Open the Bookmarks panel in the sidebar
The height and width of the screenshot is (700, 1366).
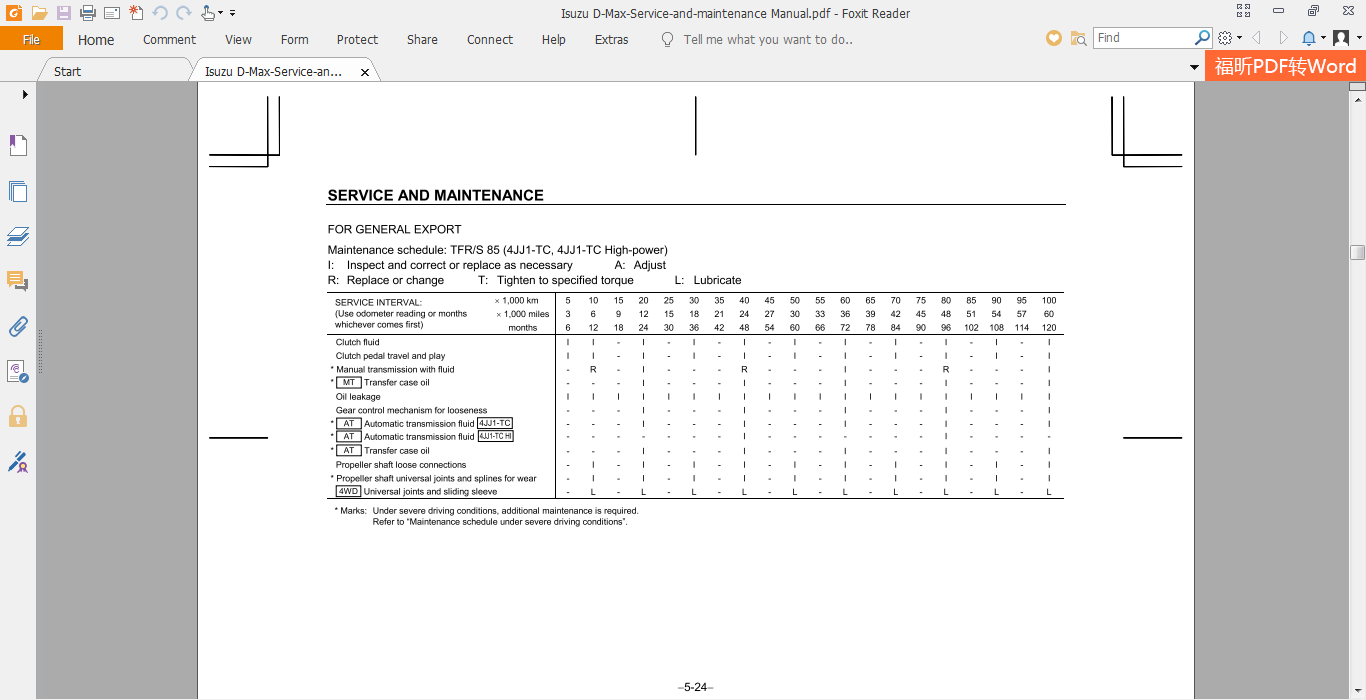point(18,145)
